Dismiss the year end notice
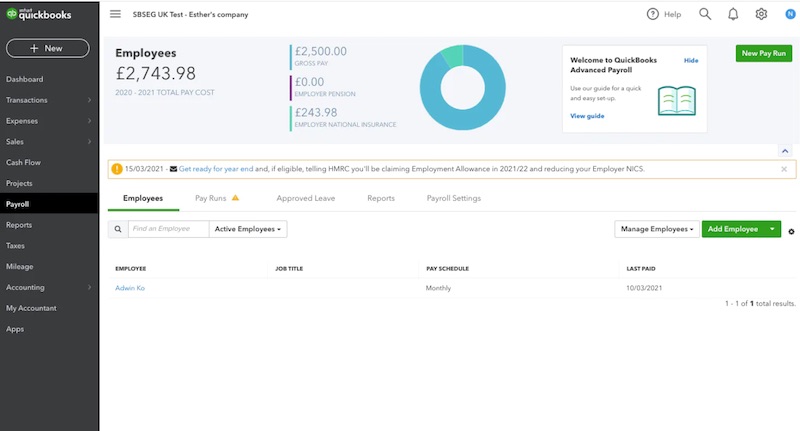 click(x=784, y=169)
